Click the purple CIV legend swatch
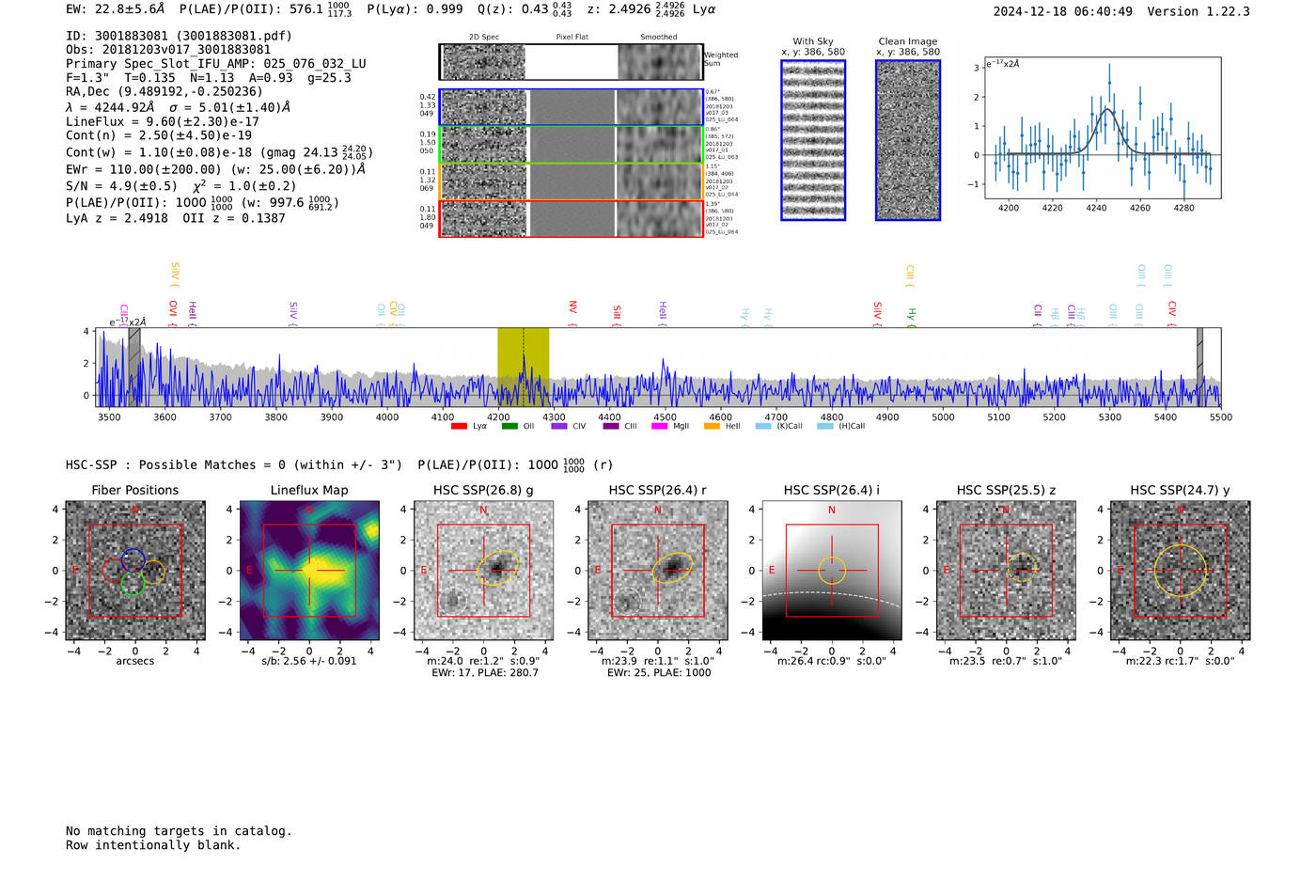Image resolution: width=1316 pixels, height=896 pixels. [559, 426]
